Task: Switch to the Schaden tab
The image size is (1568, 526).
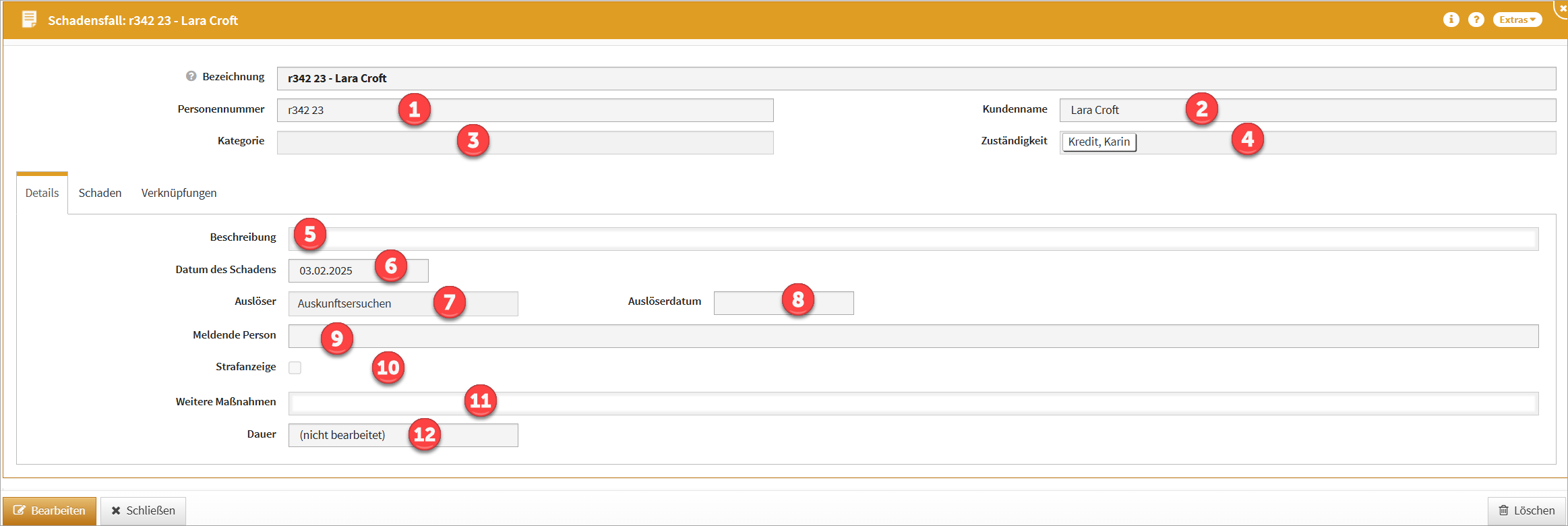Action: click(x=100, y=193)
